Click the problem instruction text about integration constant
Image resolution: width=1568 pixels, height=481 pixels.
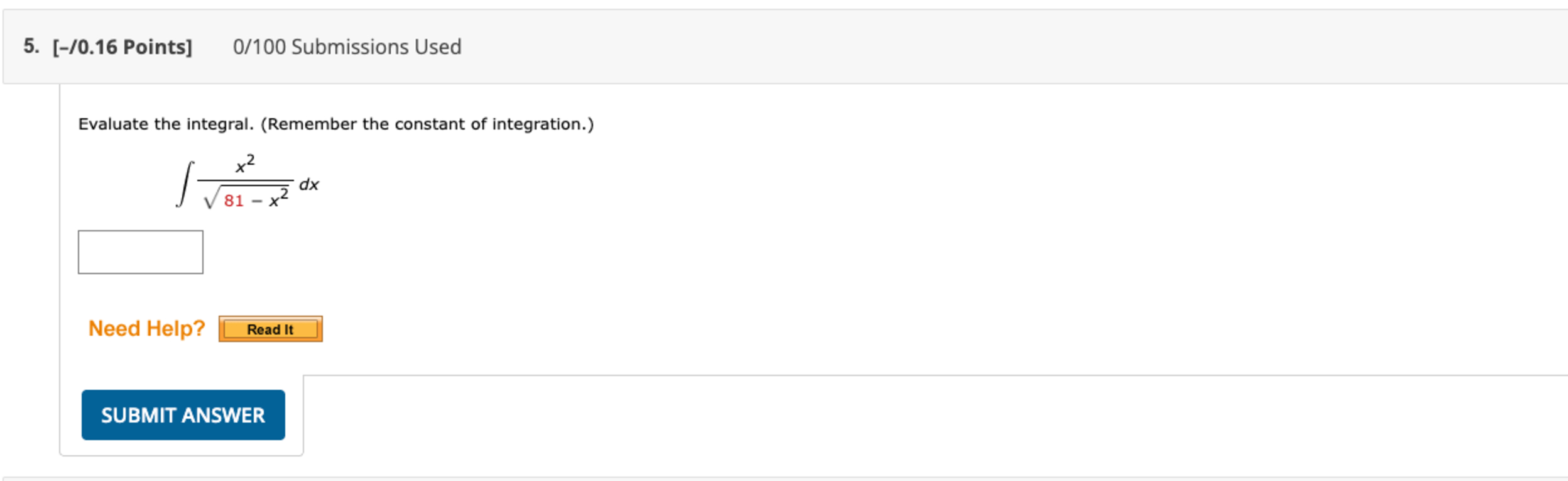coord(335,123)
